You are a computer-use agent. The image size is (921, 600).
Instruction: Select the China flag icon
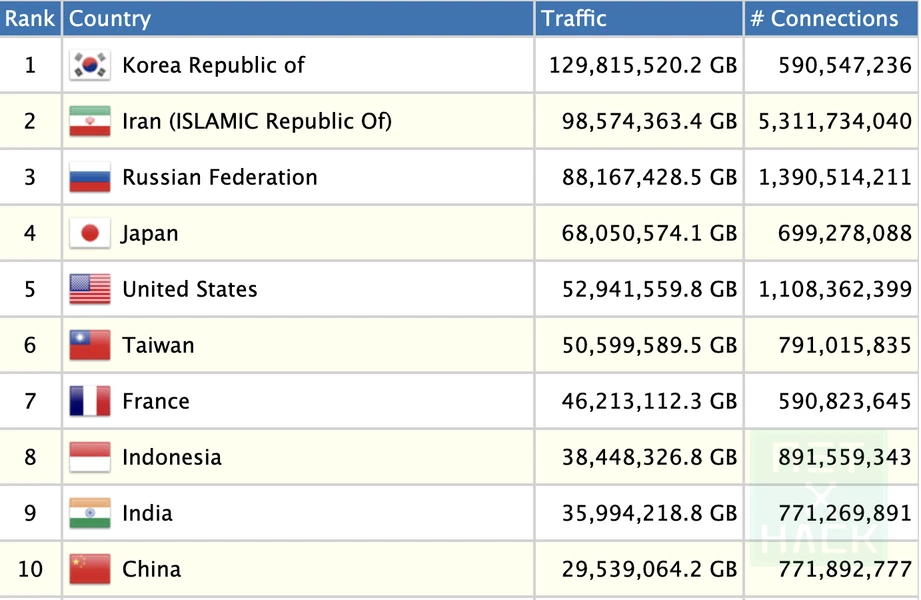point(89,569)
